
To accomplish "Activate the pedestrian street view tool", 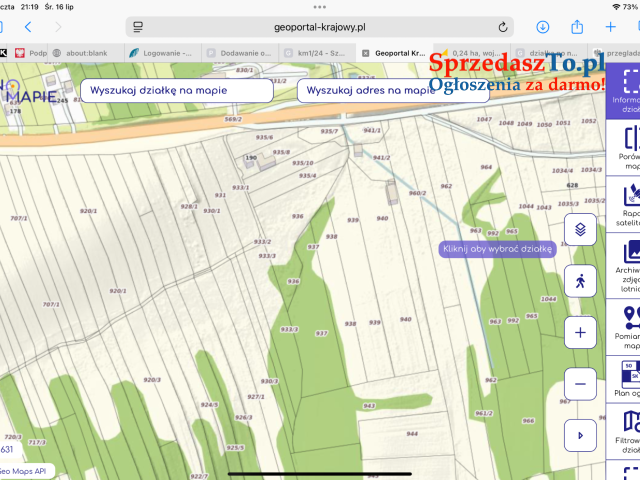I will click(x=580, y=281).
